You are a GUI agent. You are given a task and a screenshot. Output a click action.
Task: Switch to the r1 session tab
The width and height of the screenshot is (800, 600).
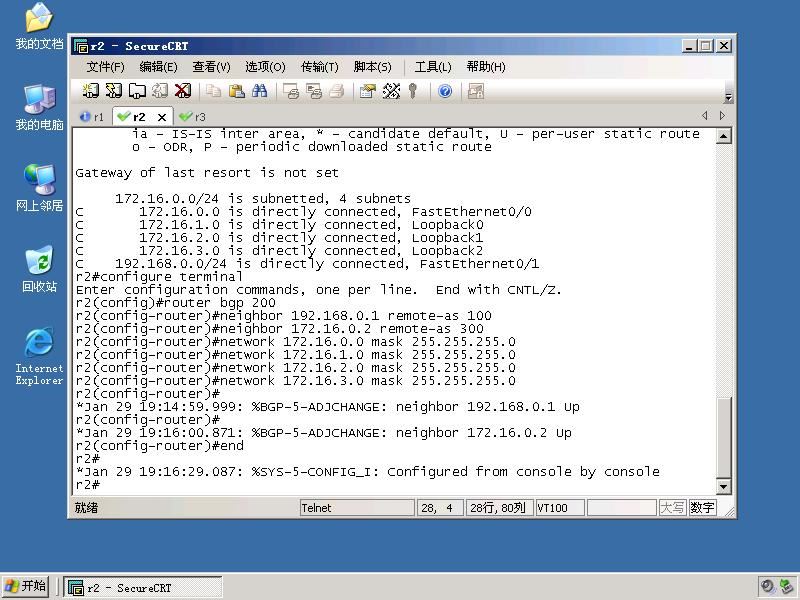pyautogui.click(x=92, y=117)
